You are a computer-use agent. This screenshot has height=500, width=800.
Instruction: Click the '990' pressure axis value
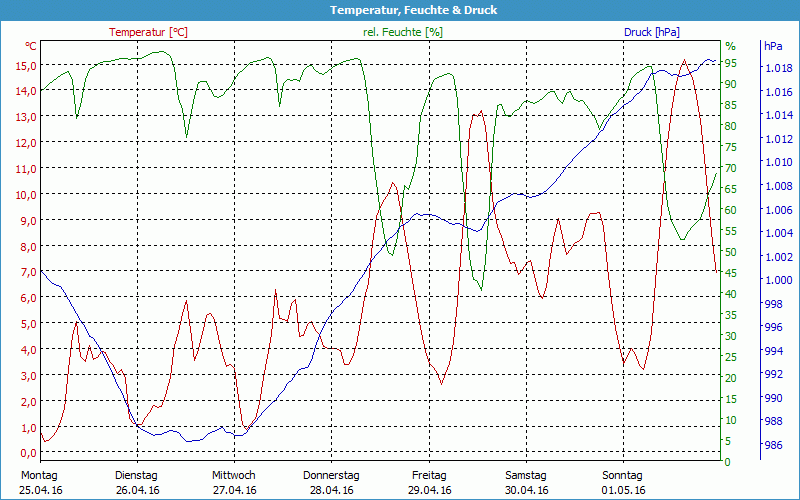(773, 398)
